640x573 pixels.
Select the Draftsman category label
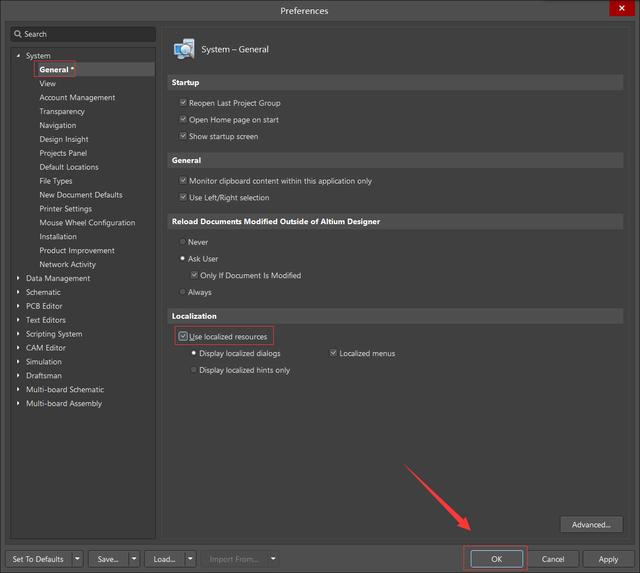coord(44,375)
